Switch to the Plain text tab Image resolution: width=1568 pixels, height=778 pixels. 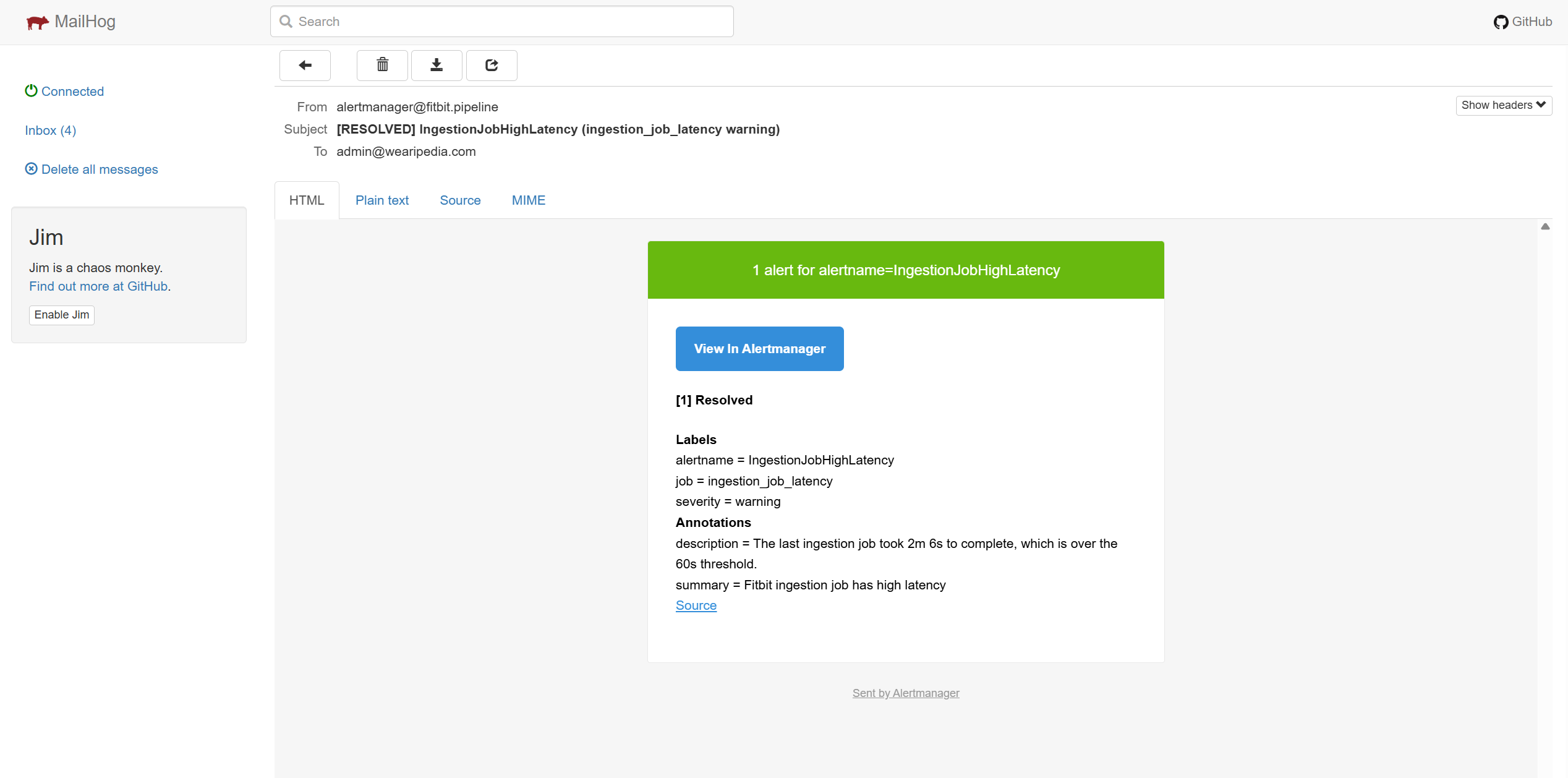(x=381, y=200)
